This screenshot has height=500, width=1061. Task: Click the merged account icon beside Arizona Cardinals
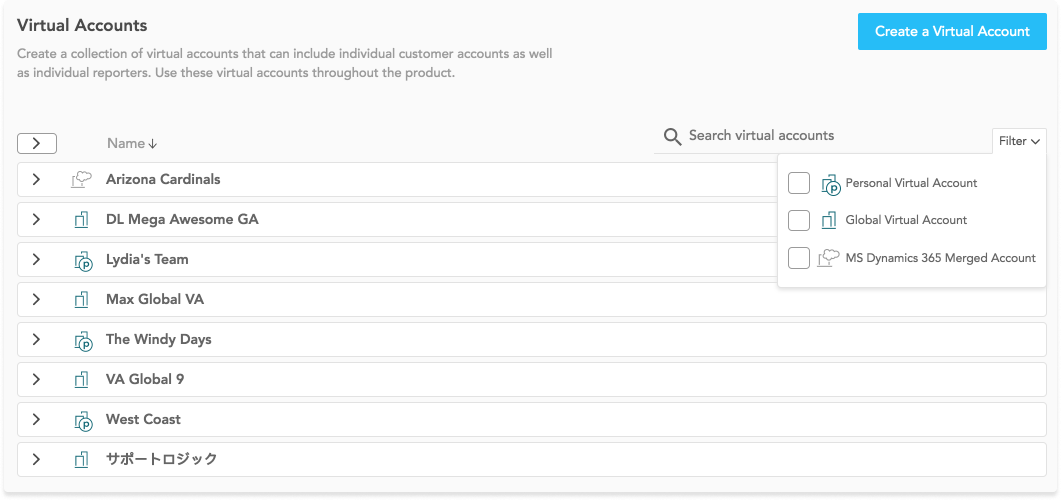[x=81, y=179]
